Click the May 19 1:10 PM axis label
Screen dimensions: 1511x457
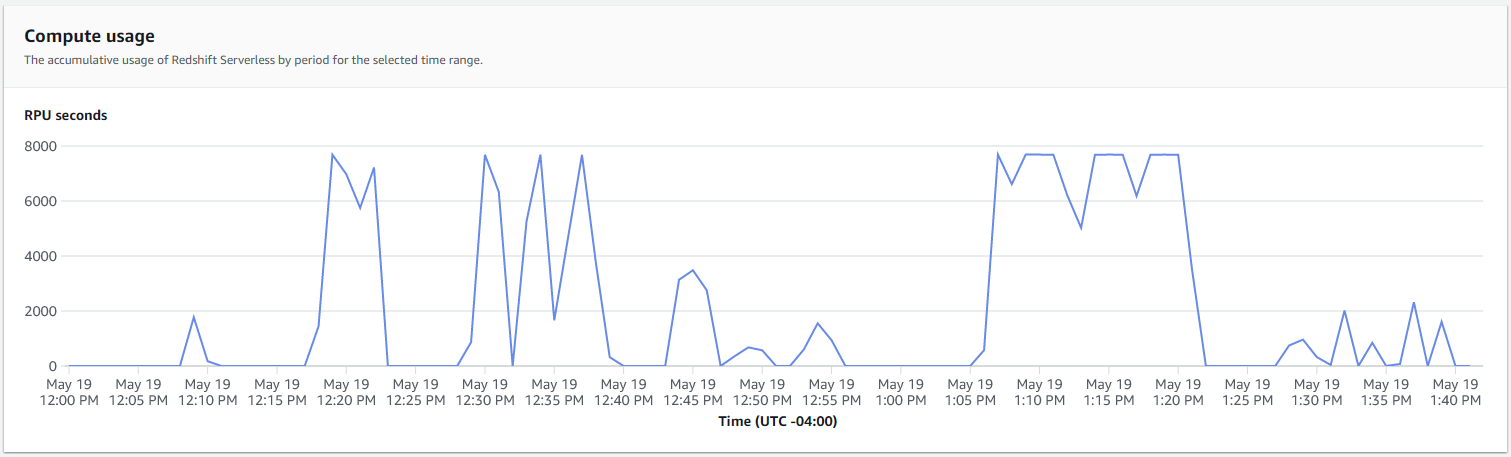pos(1039,392)
